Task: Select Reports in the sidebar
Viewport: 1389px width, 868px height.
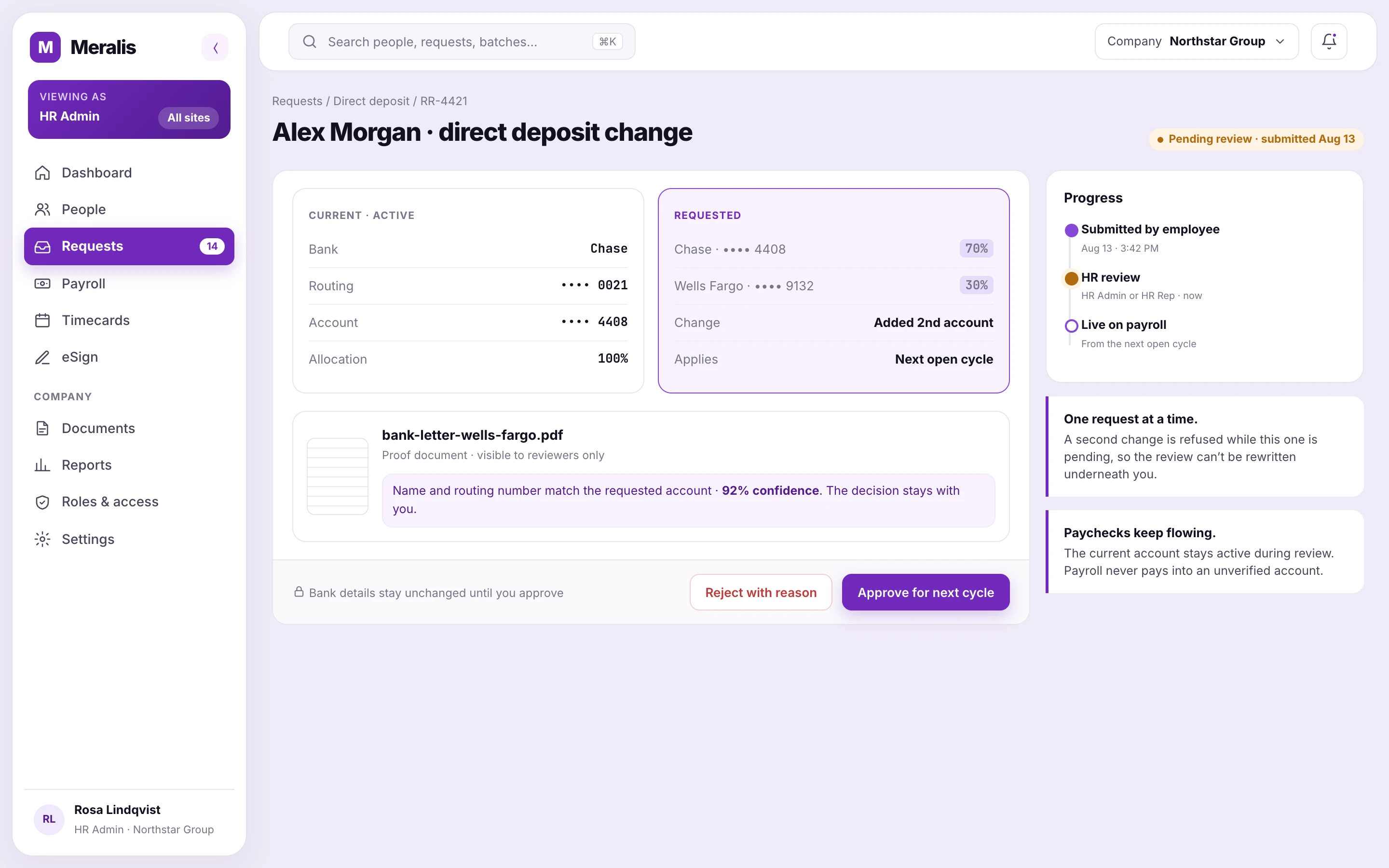Action: pyautogui.click(x=129, y=465)
